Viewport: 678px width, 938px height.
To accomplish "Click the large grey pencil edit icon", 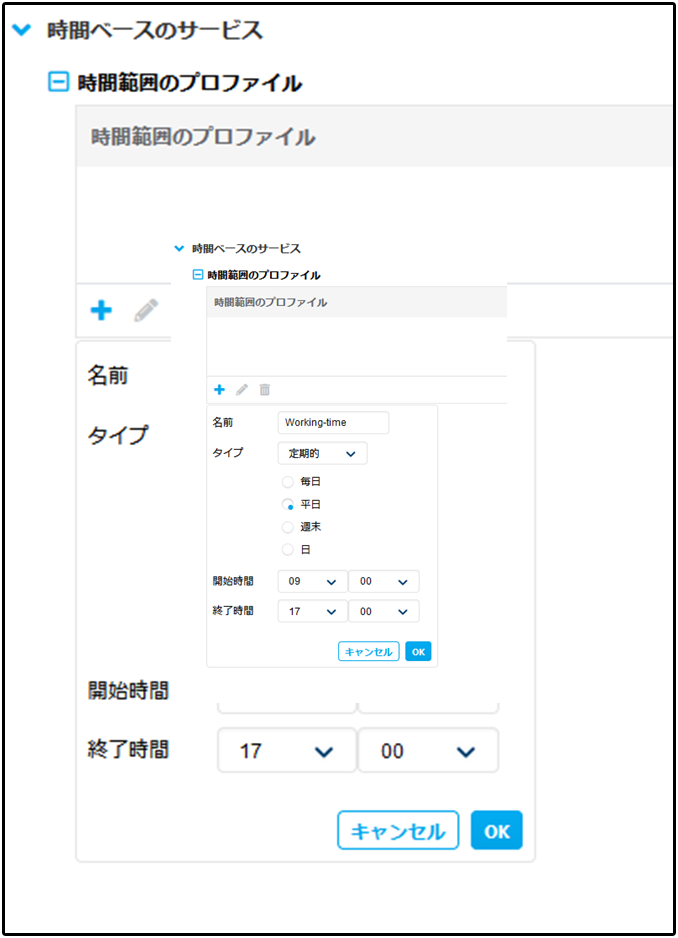I will (x=146, y=311).
